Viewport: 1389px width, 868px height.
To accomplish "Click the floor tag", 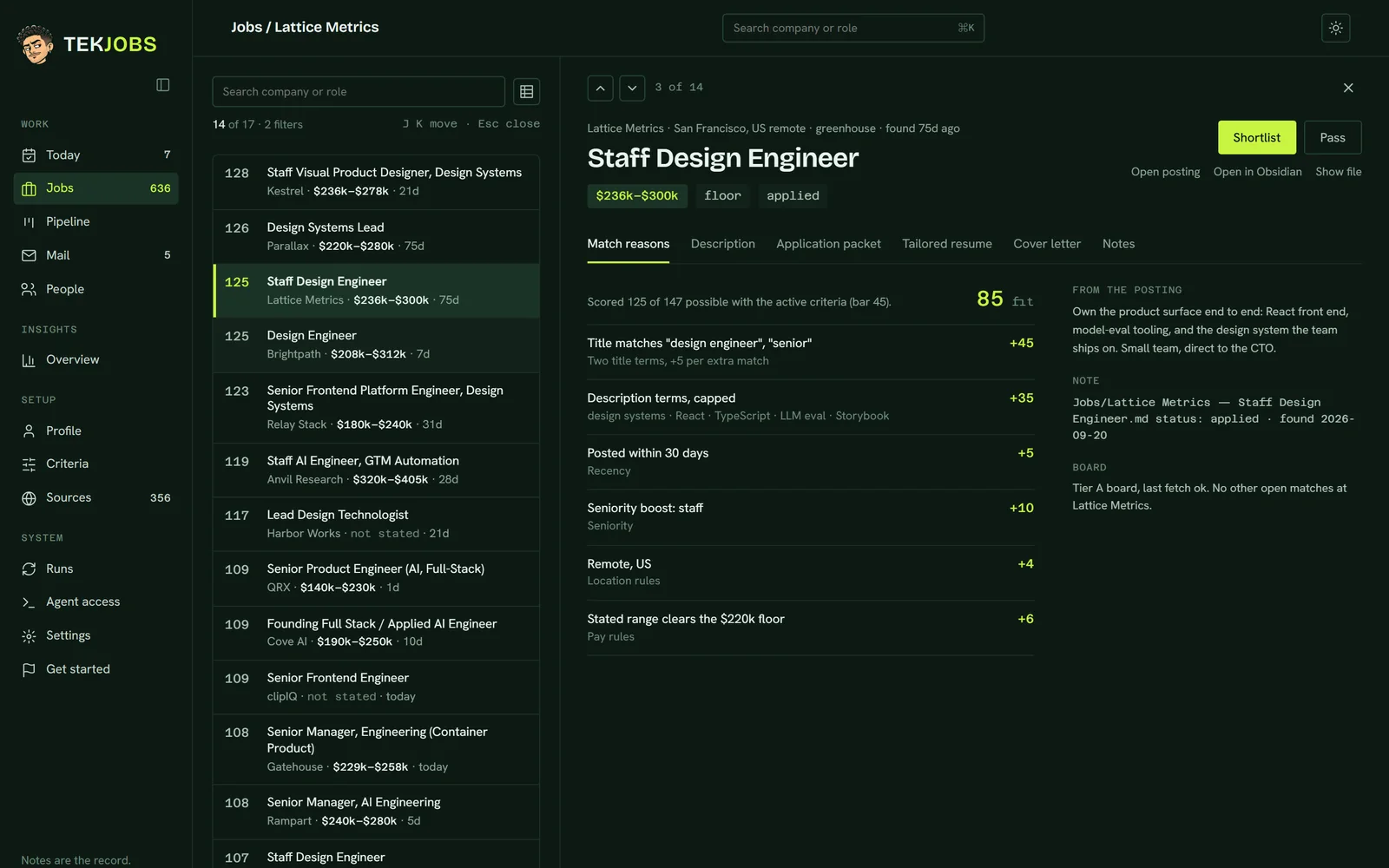I will point(722,196).
